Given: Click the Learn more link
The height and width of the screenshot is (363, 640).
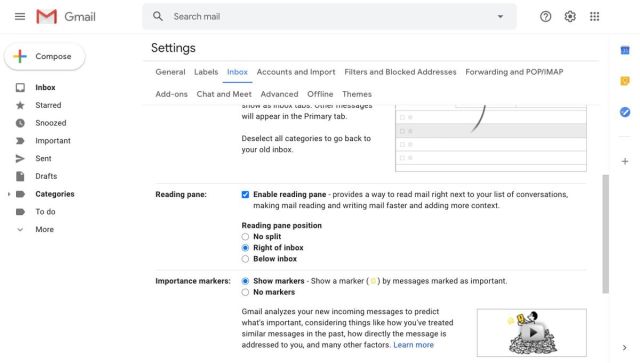Looking at the screenshot, I should 413,345.
